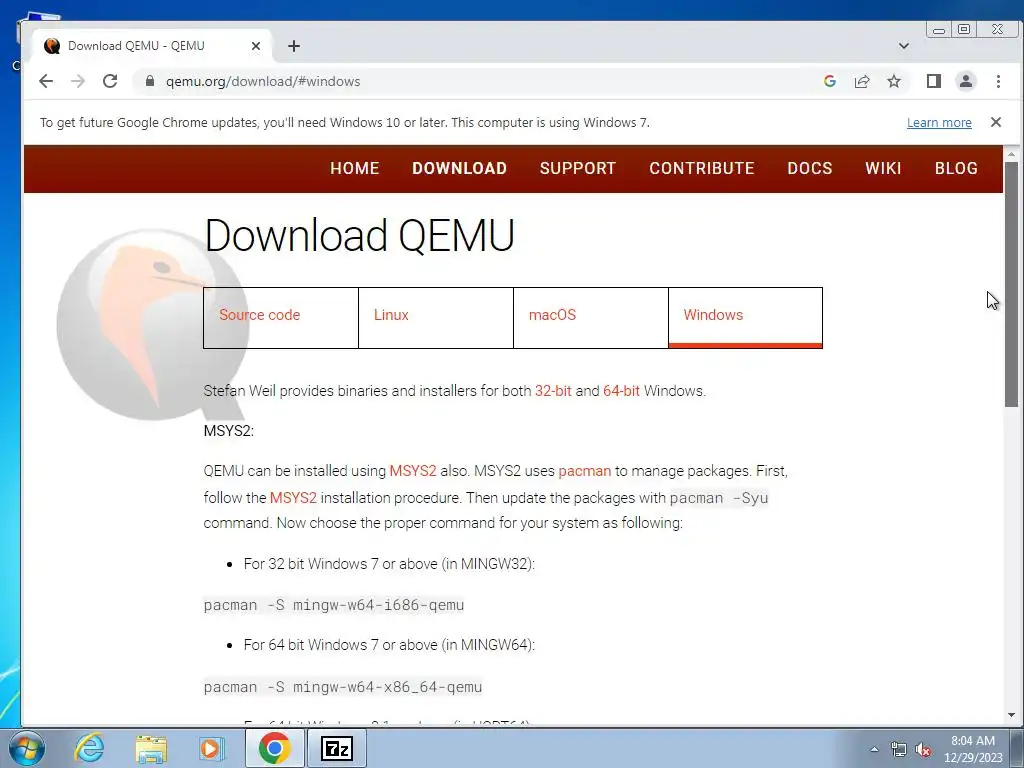Launch Internet Explorer from the taskbar
Viewport: 1024px width, 768px height.
click(x=89, y=748)
